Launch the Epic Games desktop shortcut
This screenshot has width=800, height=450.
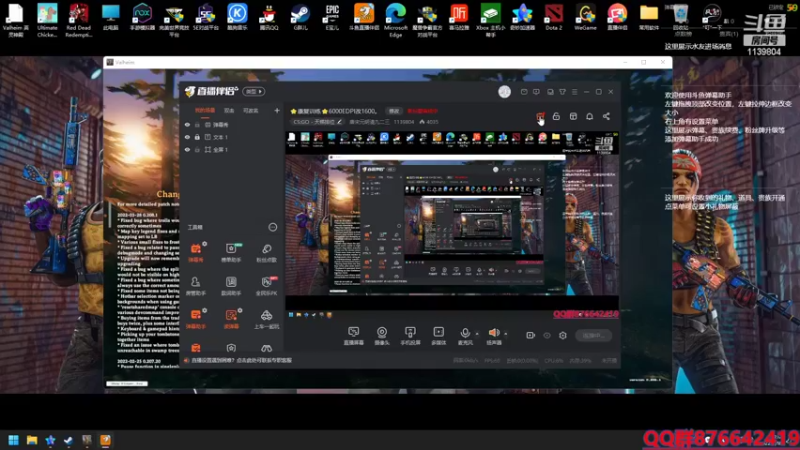point(332,17)
